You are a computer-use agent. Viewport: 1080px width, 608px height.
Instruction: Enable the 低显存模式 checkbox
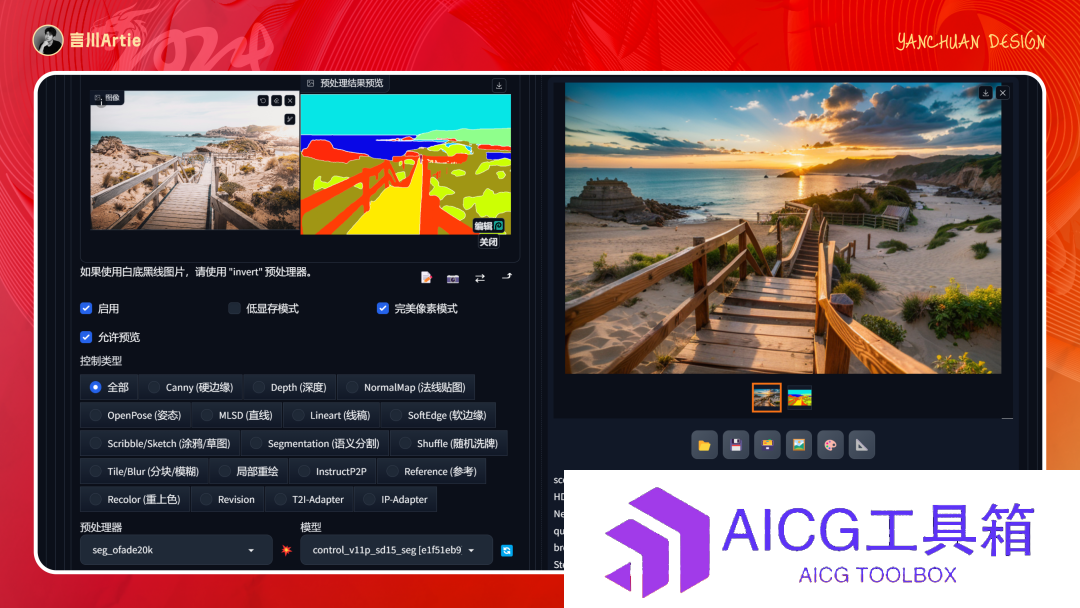pos(234,308)
